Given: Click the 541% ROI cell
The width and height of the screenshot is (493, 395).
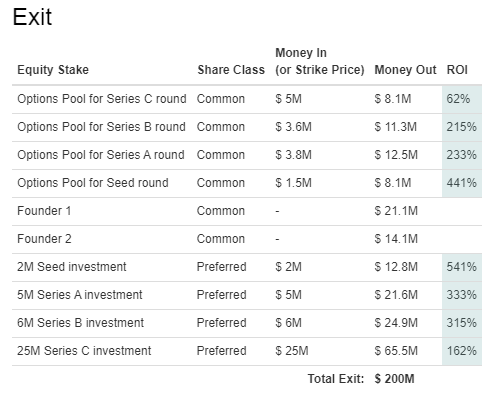Looking at the screenshot, I should click(x=462, y=267).
